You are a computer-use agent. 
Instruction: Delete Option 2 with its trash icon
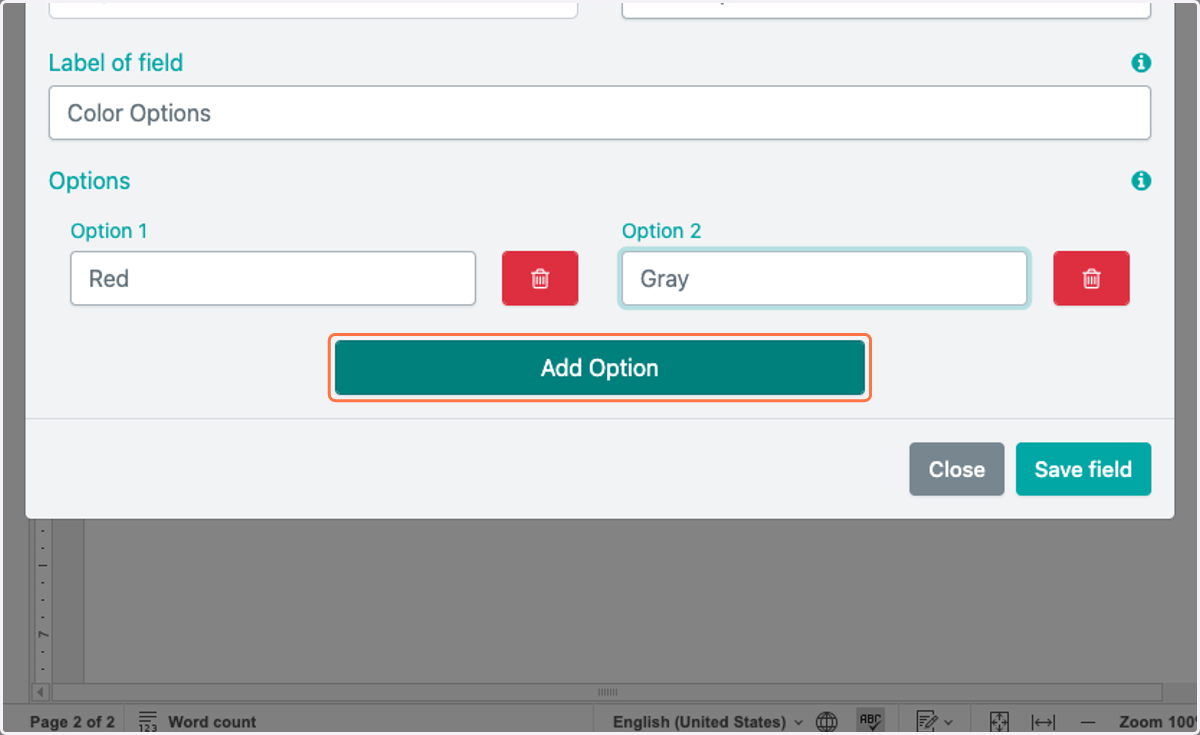(1091, 278)
